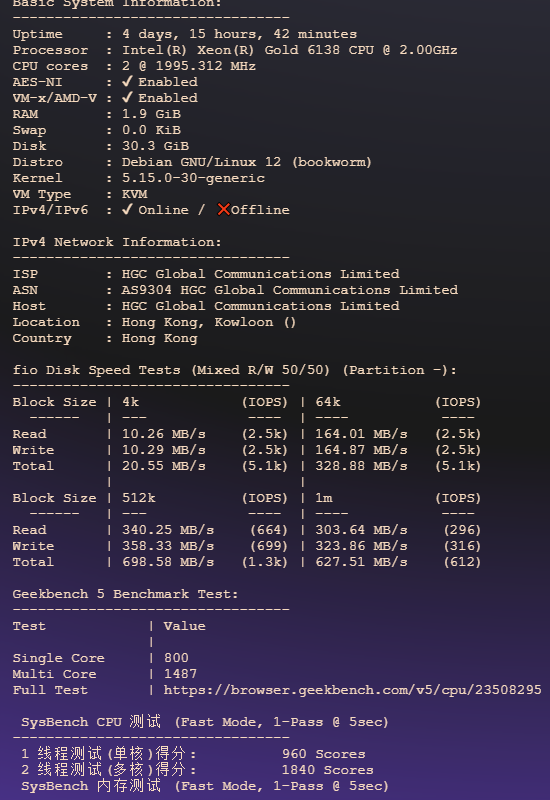Click the AES-NI enabled checkmark
This screenshot has width=550, height=800.
pyautogui.click(x=127, y=82)
